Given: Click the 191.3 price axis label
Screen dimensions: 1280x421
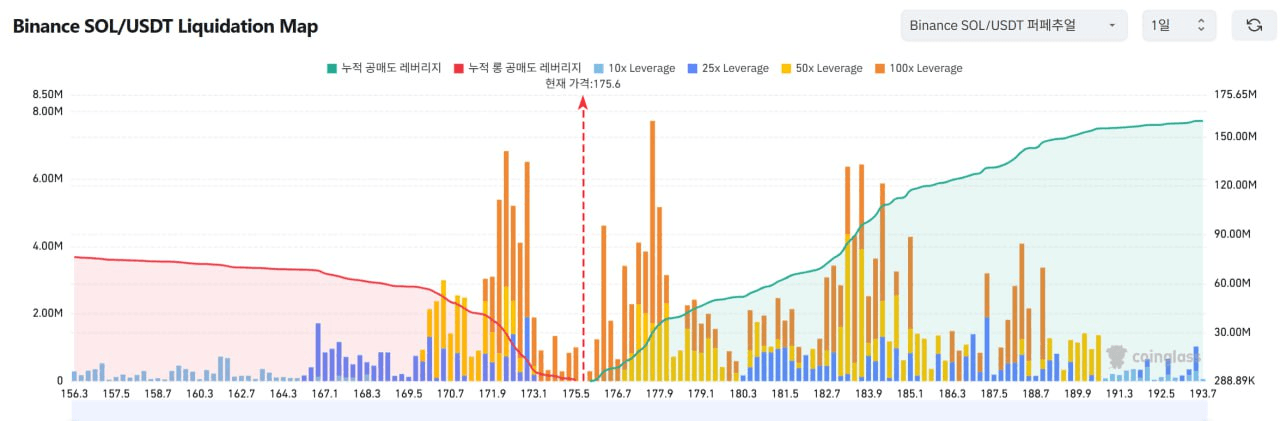Looking at the screenshot, I should coord(1119,394).
